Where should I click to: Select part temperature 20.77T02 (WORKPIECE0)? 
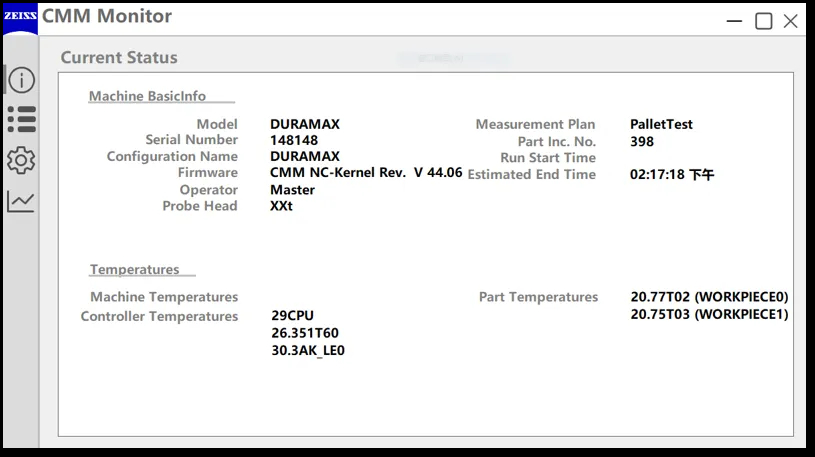[709, 297]
